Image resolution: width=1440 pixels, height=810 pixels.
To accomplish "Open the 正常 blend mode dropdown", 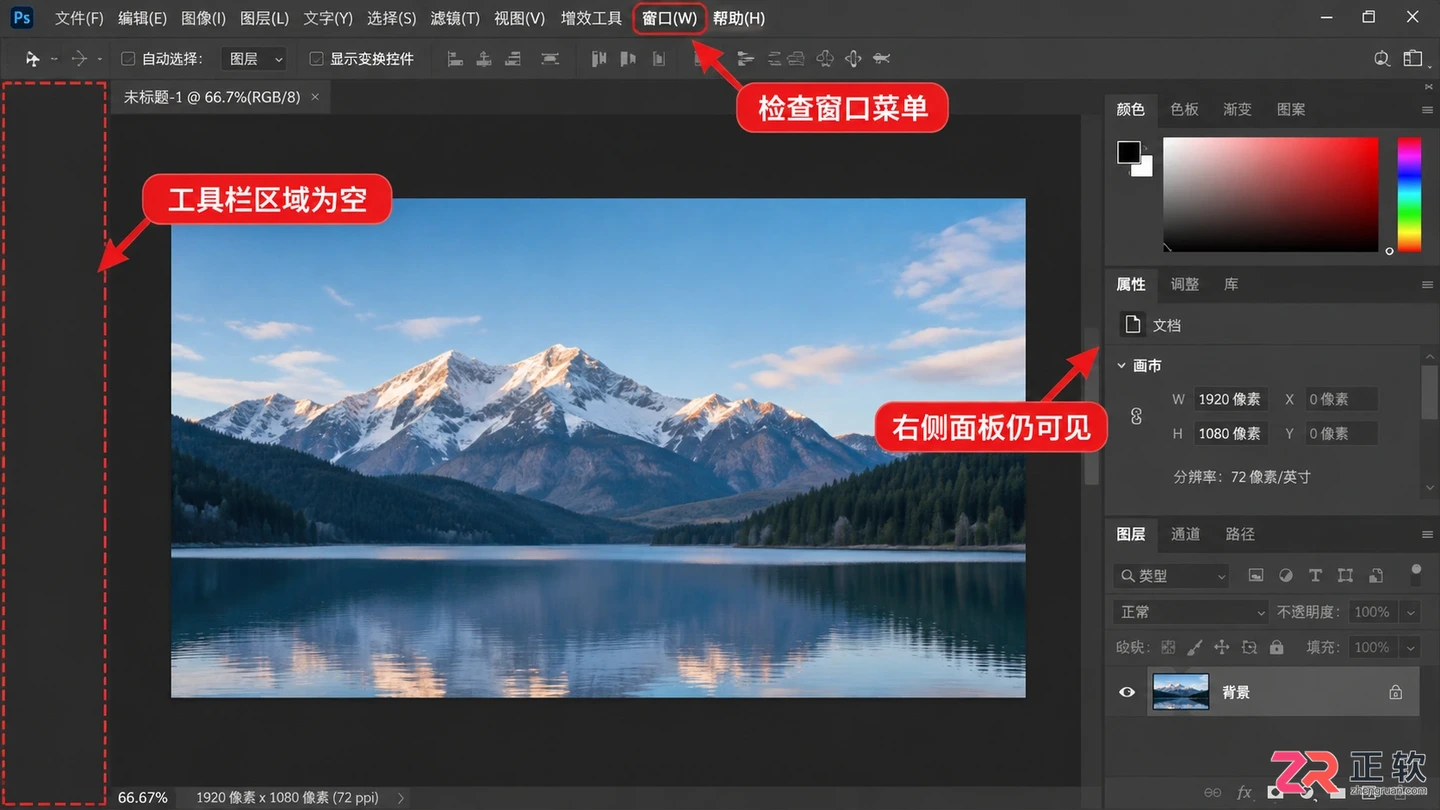I will coord(1191,612).
